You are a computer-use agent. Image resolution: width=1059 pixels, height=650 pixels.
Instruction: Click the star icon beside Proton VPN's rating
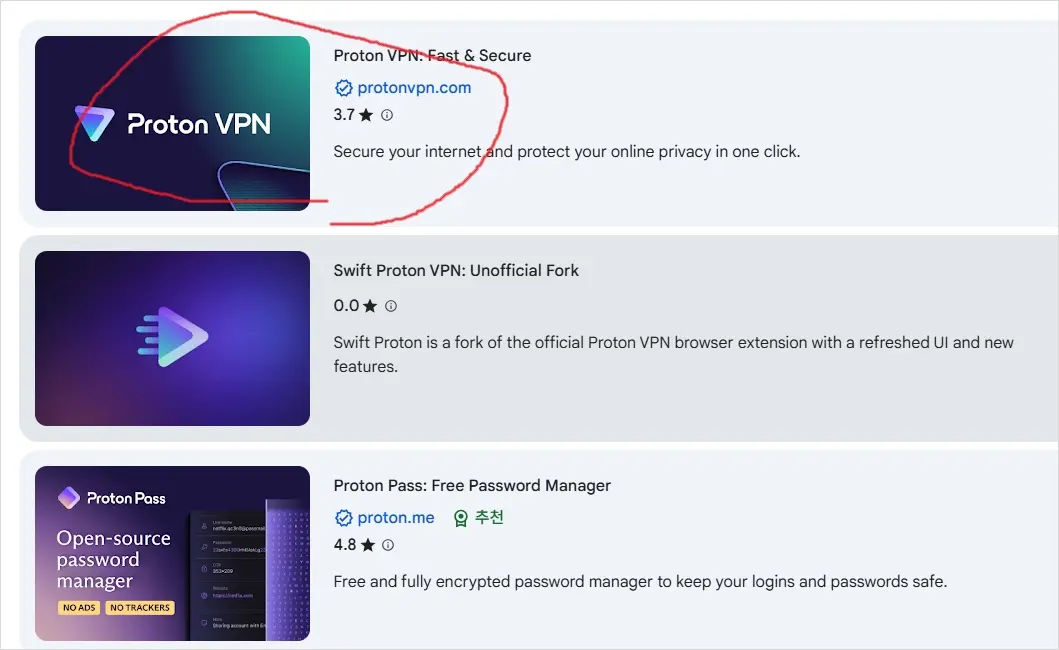365,115
